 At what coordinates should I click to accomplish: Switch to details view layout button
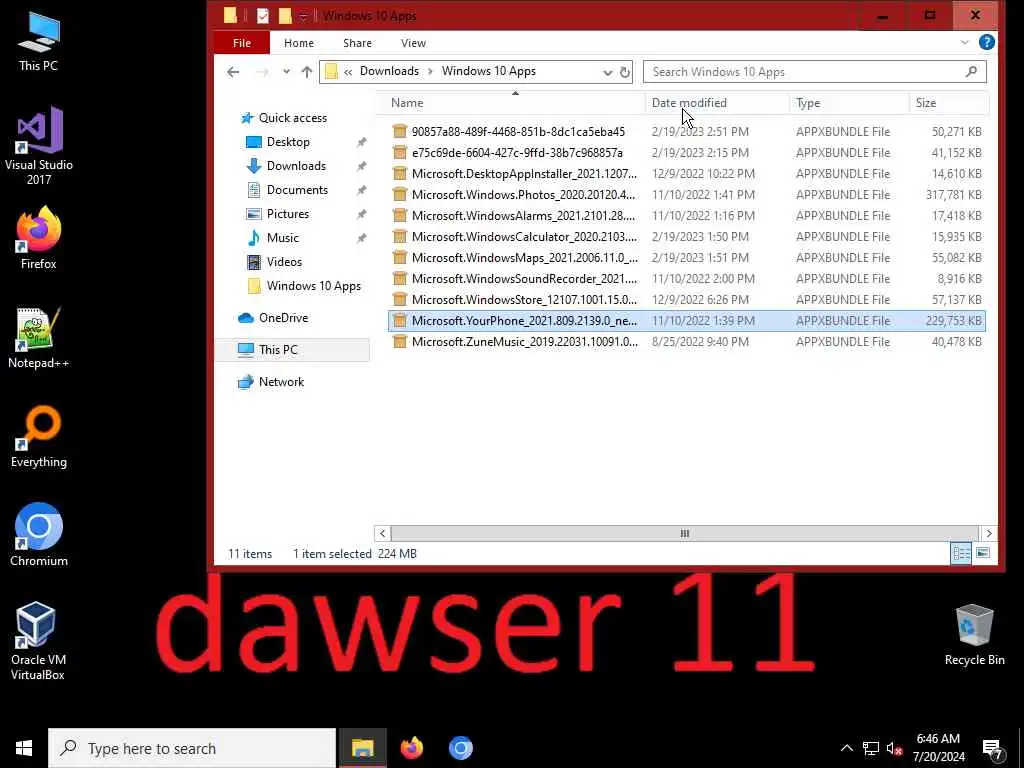(961, 554)
